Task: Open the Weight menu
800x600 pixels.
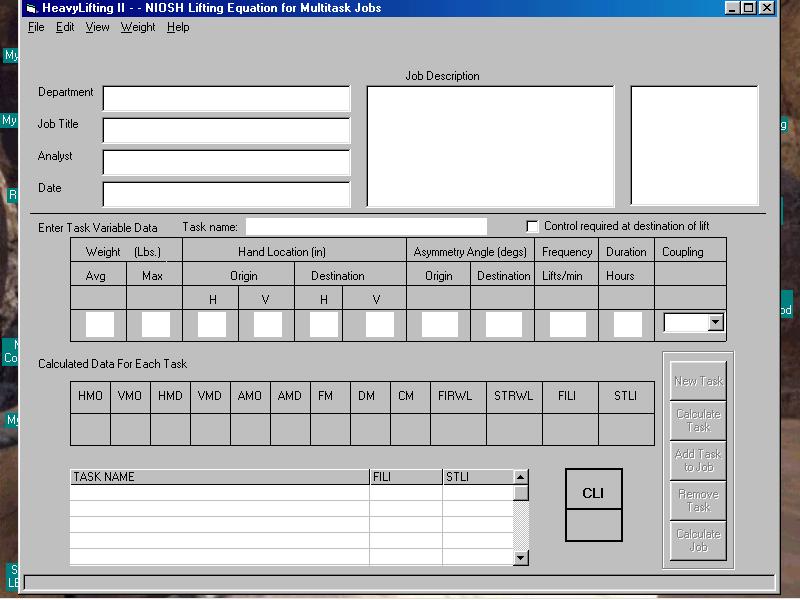Action: [x=137, y=27]
